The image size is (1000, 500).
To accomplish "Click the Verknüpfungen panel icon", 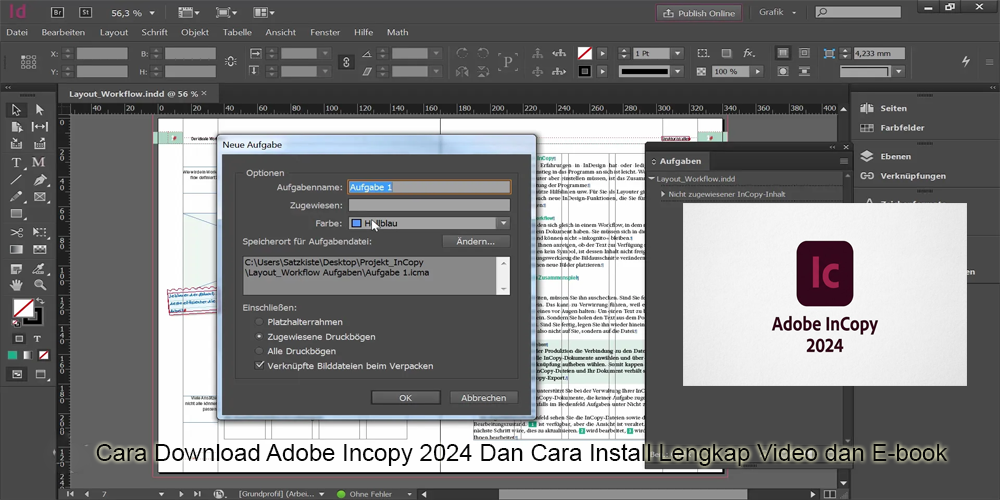I will 866,176.
